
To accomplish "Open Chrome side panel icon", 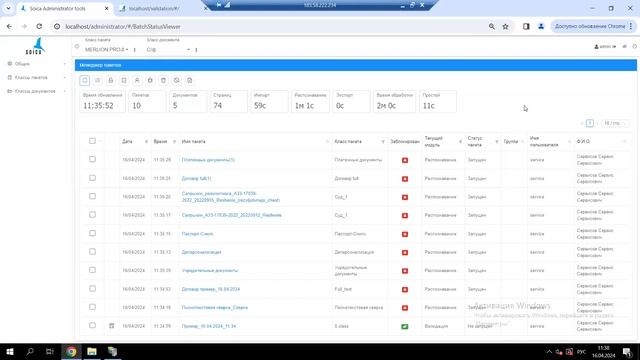I will point(526,27).
